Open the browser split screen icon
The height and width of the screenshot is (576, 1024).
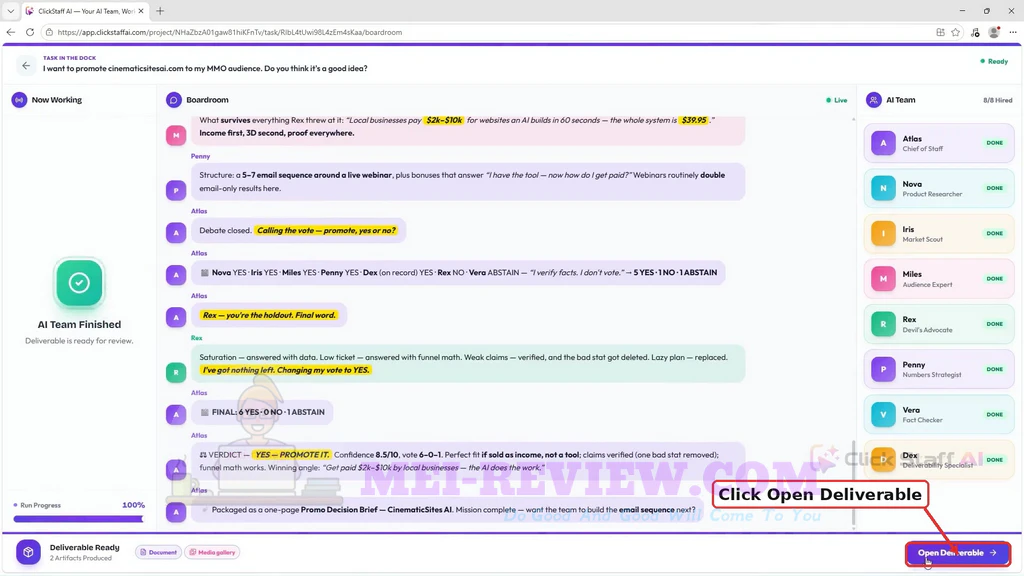click(x=940, y=32)
